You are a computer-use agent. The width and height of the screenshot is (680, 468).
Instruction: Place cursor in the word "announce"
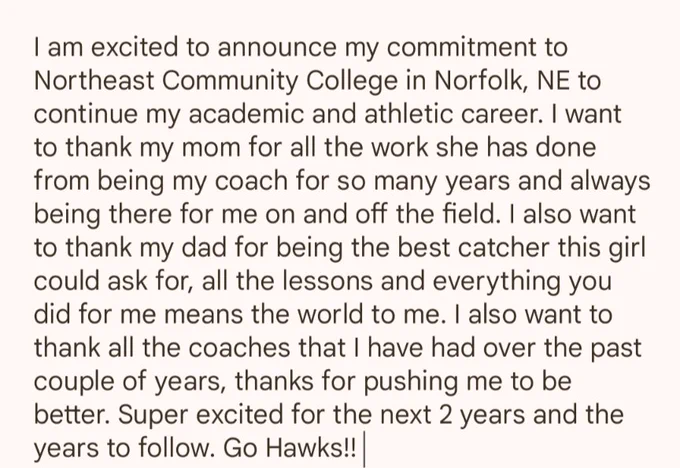tap(277, 47)
